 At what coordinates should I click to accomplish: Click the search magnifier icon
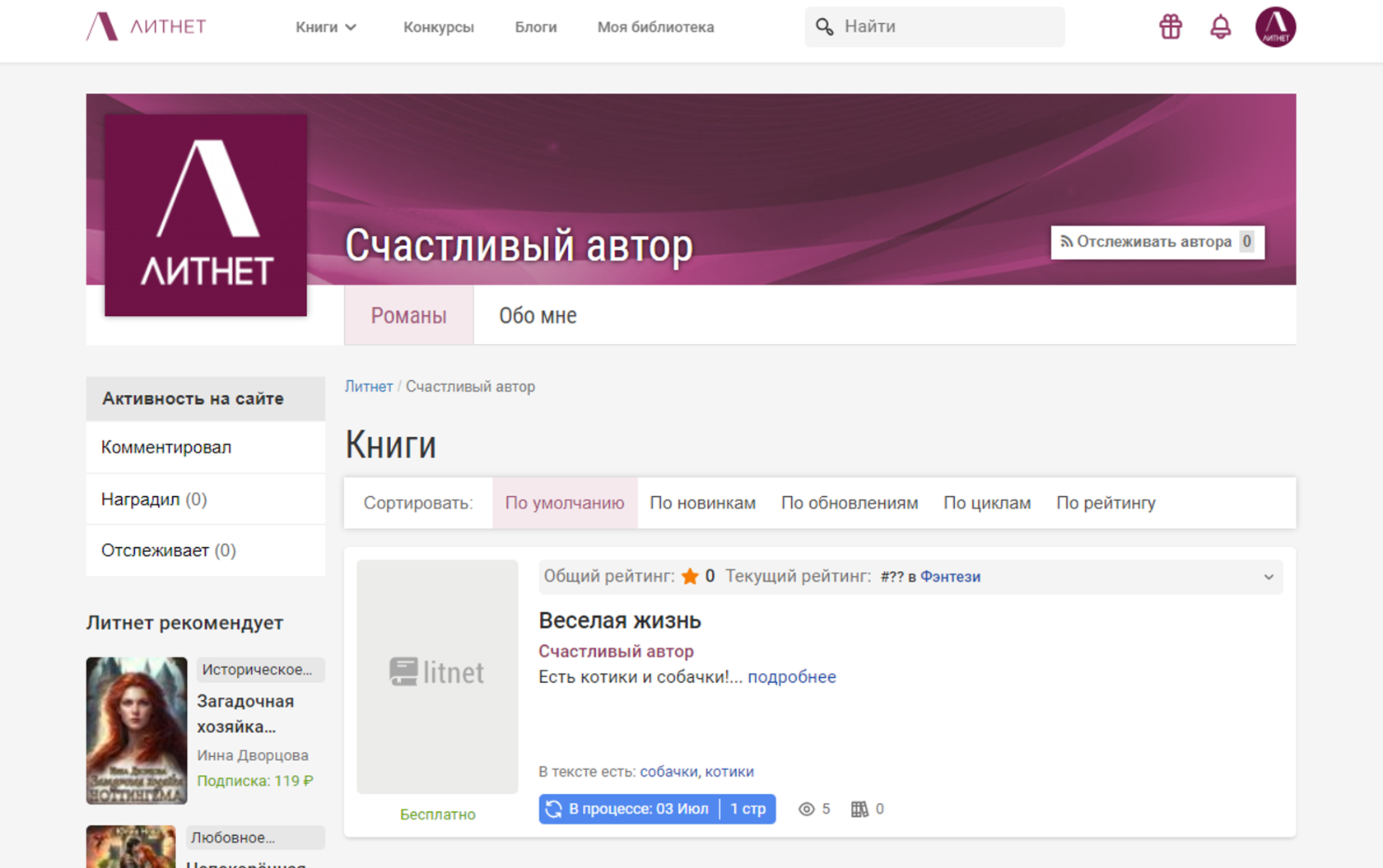tap(824, 26)
